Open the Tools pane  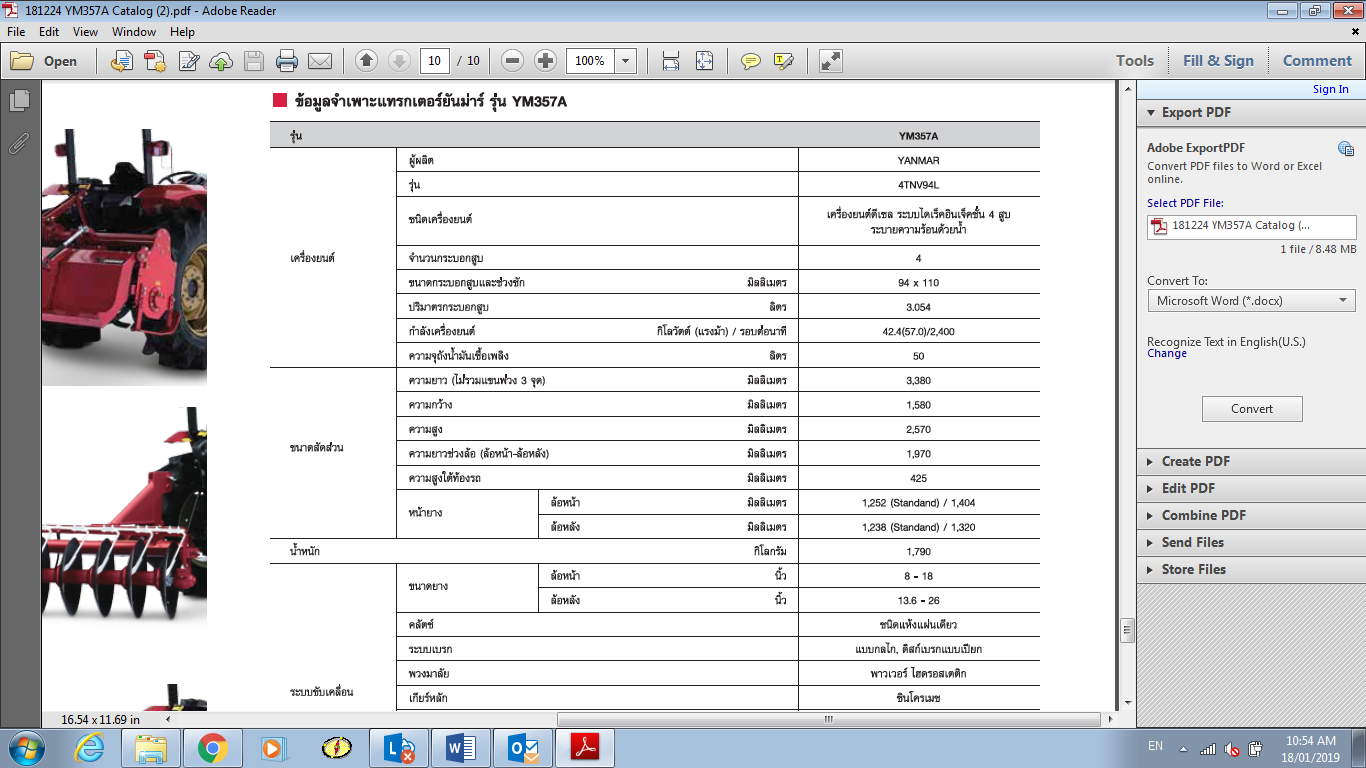[x=1135, y=61]
